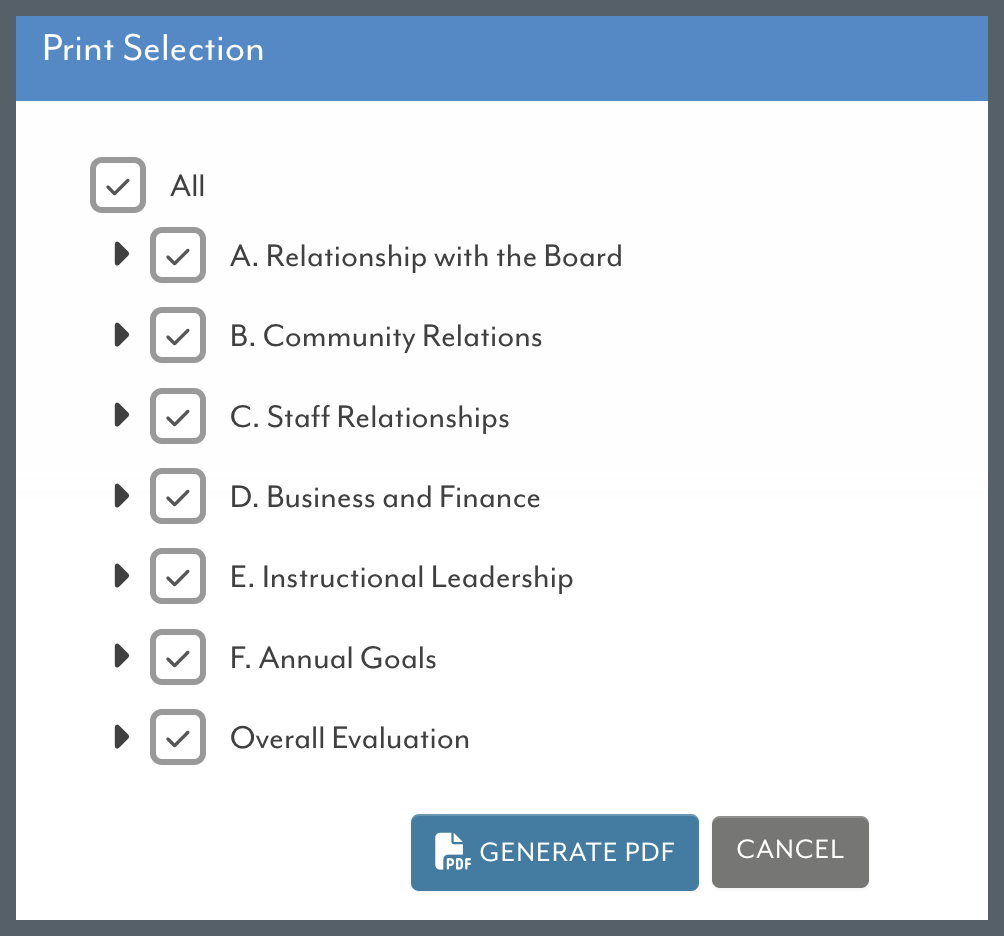Click the Generate PDF button text
Image resolution: width=1004 pixels, height=936 pixels.
click(x=577, y=852)
